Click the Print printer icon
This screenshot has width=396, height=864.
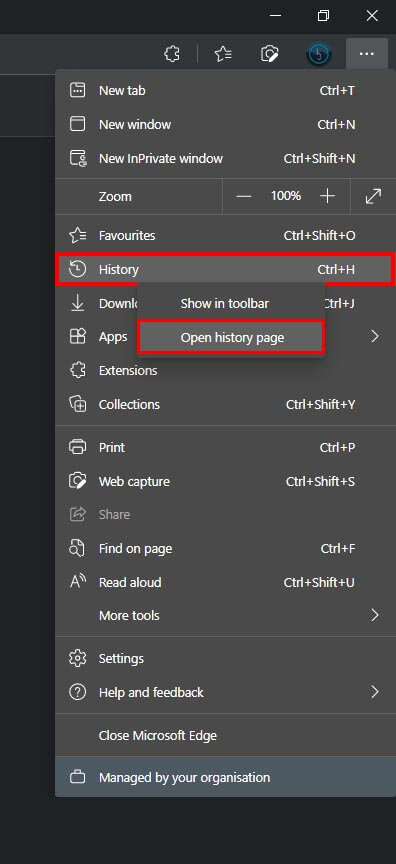[x=78, y=447]
